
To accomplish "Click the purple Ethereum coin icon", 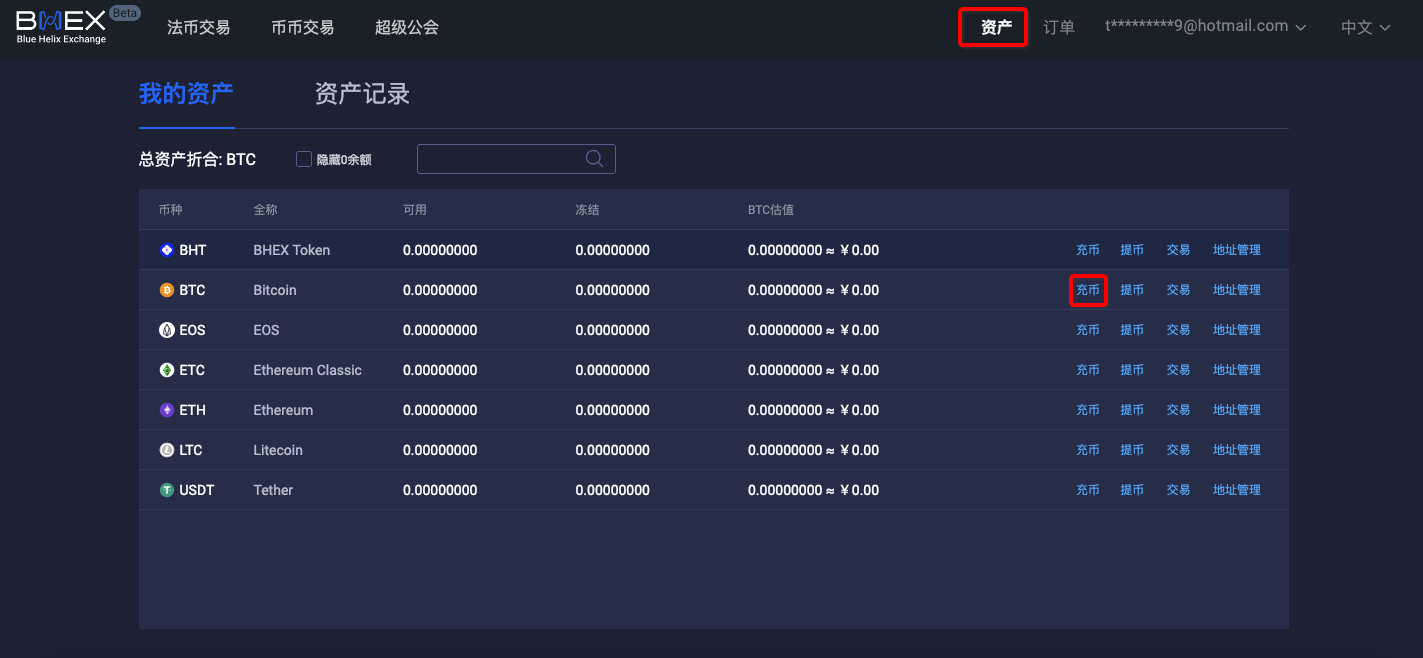I will 167,410.
